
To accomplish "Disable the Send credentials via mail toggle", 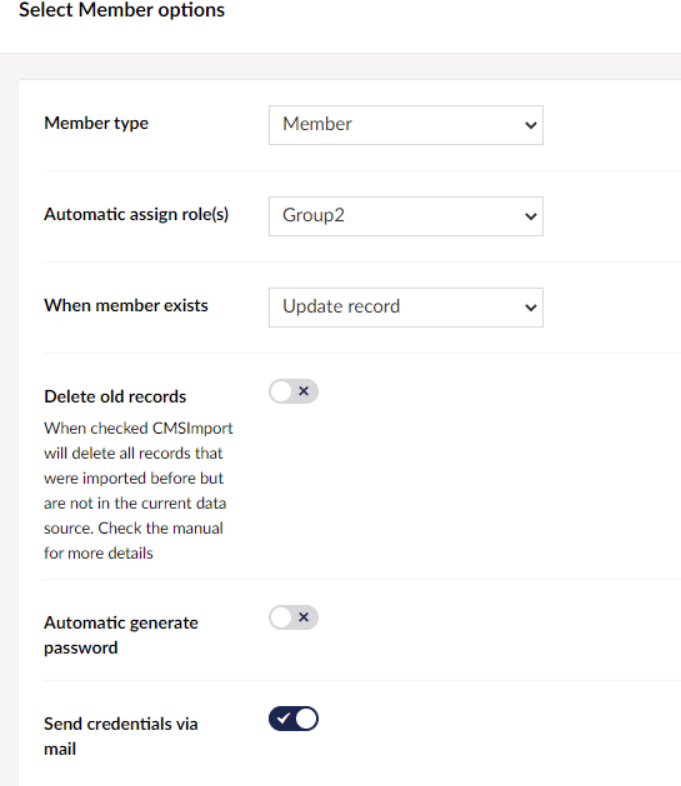I will (x=294, y=719).
